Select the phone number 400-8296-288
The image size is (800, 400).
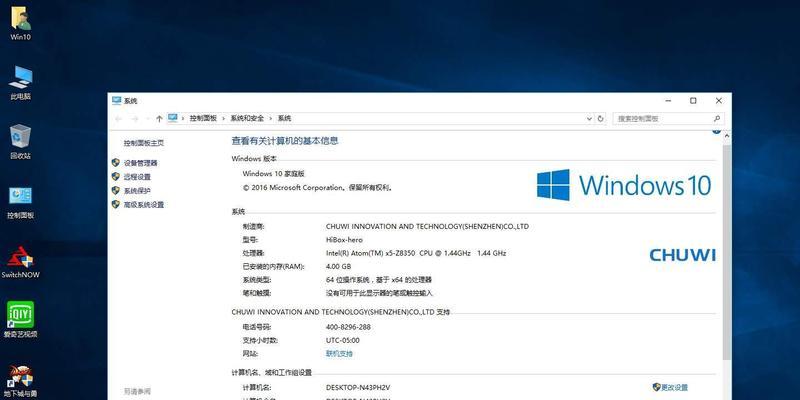[348, 327]
